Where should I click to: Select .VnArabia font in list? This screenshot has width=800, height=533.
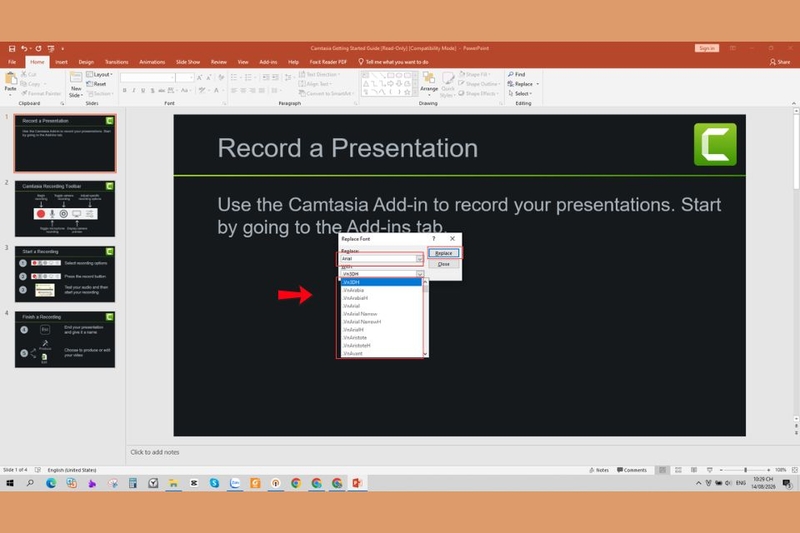(382, 290)
